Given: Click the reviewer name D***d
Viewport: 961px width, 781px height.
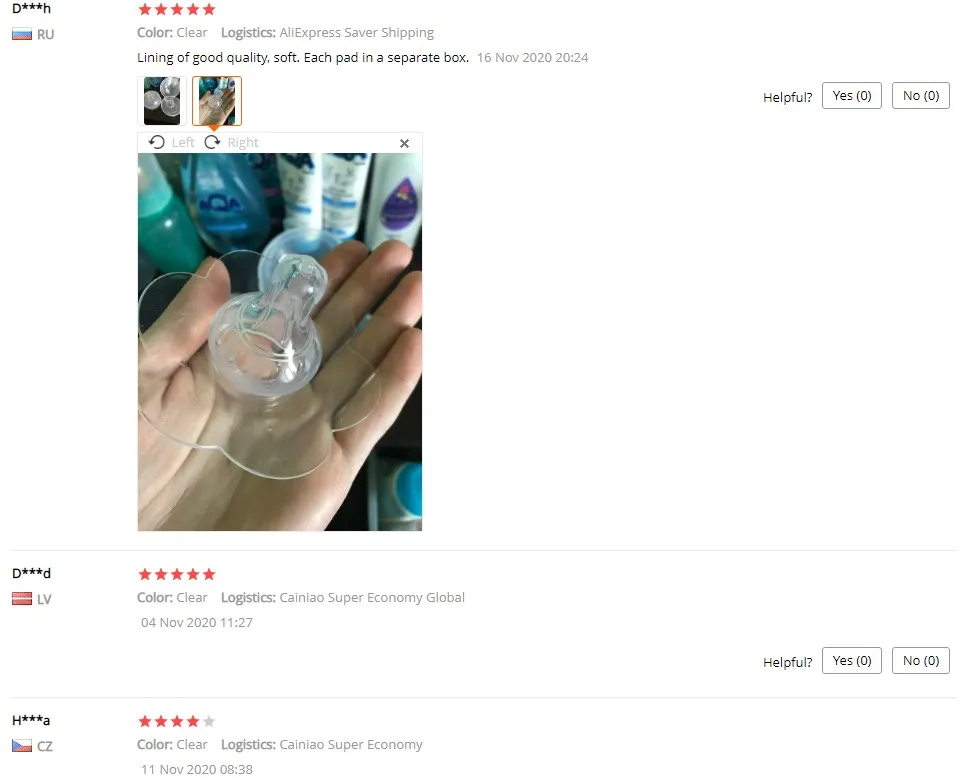Looking at the screenshot, I should point(31,573).
